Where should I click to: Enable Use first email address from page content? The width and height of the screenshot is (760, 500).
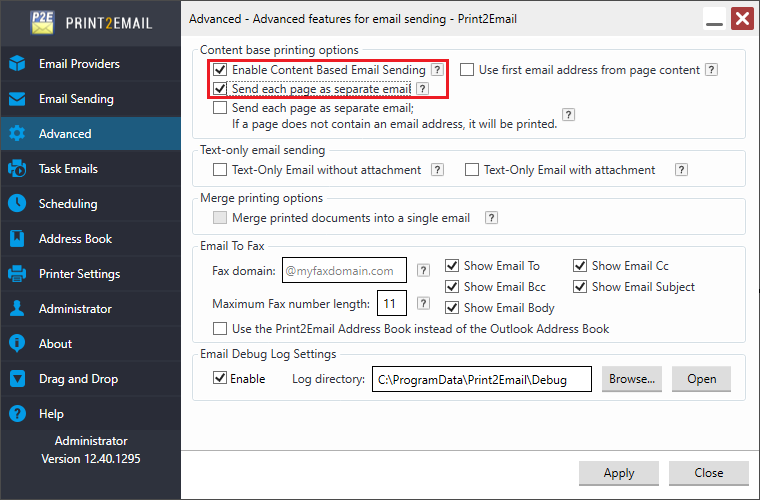[467, 70]
